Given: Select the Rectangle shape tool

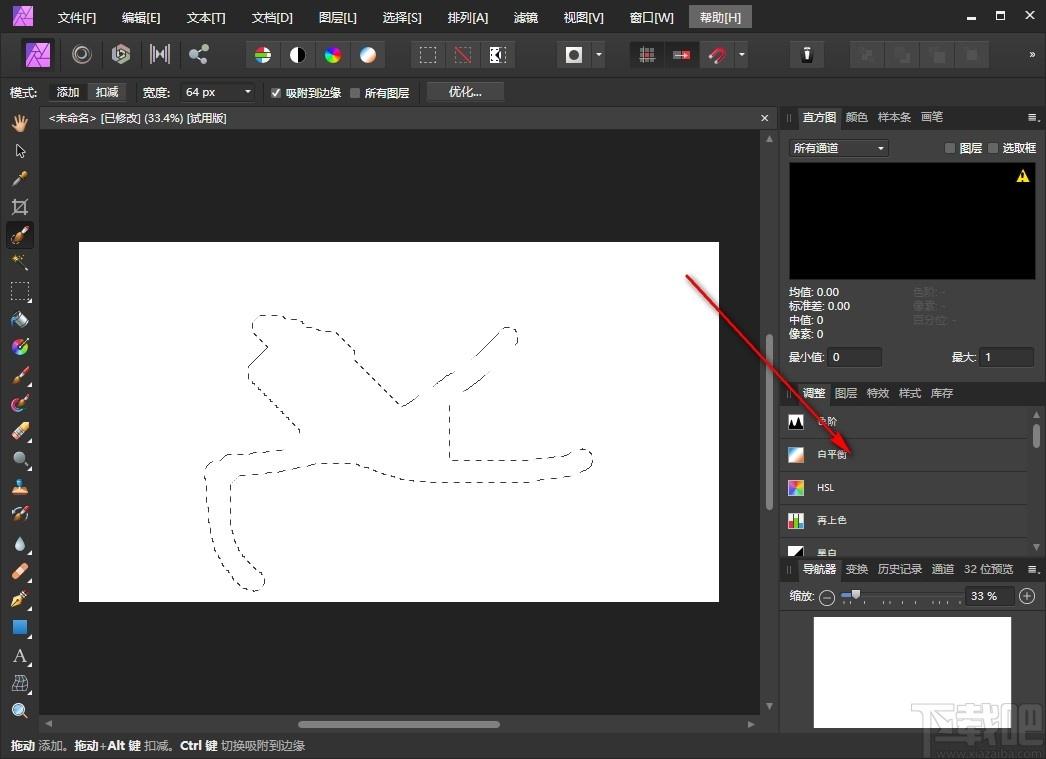Looking at the screenshot, I should (20, 628).
